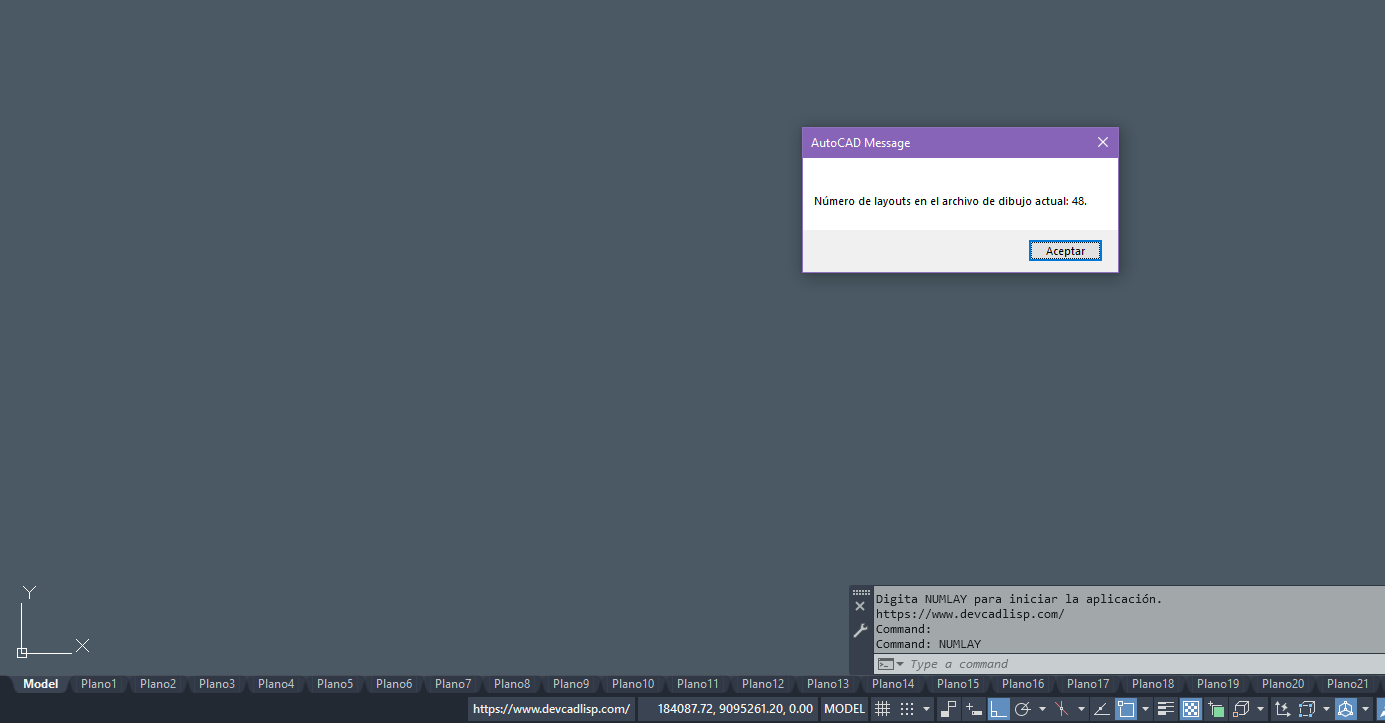
Task: Click the MODEL space status button
Action: pyautogui.click(x=844, y=709)
